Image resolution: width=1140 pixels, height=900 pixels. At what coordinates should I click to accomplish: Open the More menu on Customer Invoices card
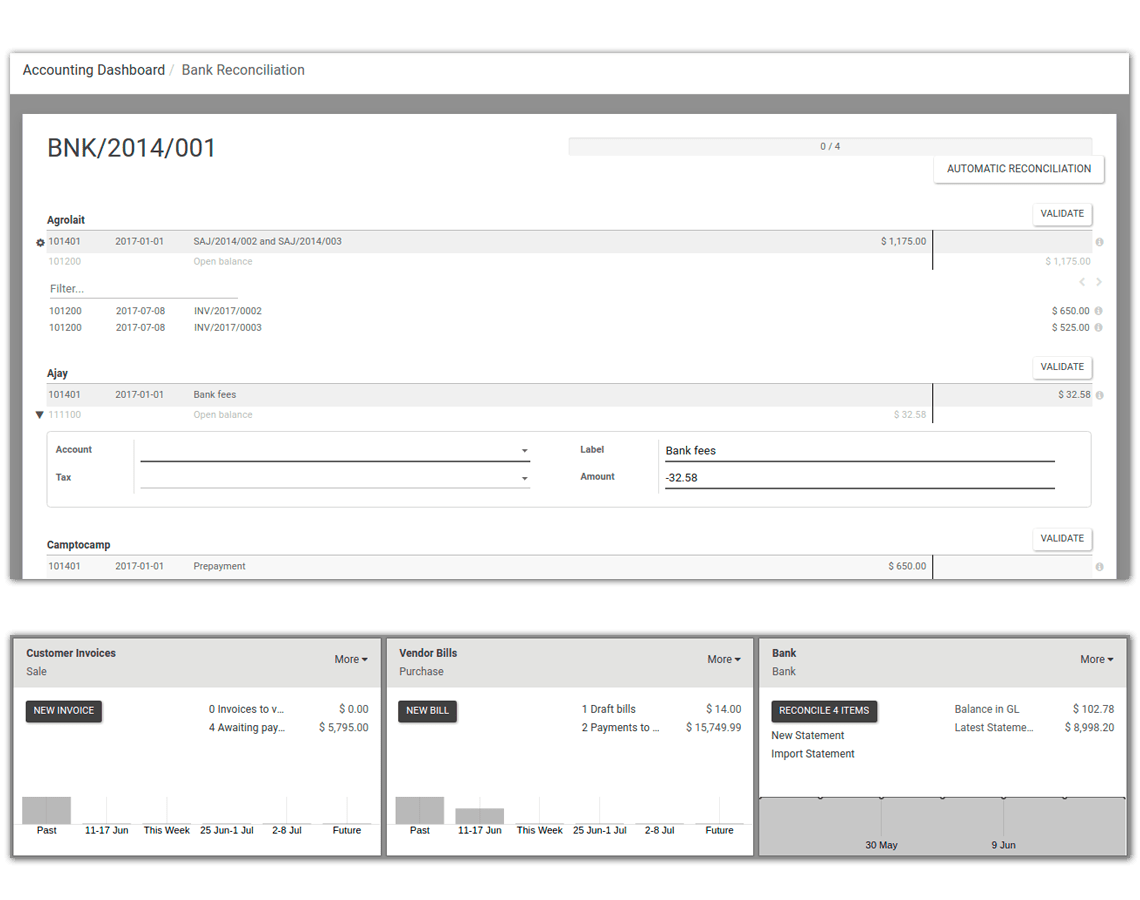point(350,659)
